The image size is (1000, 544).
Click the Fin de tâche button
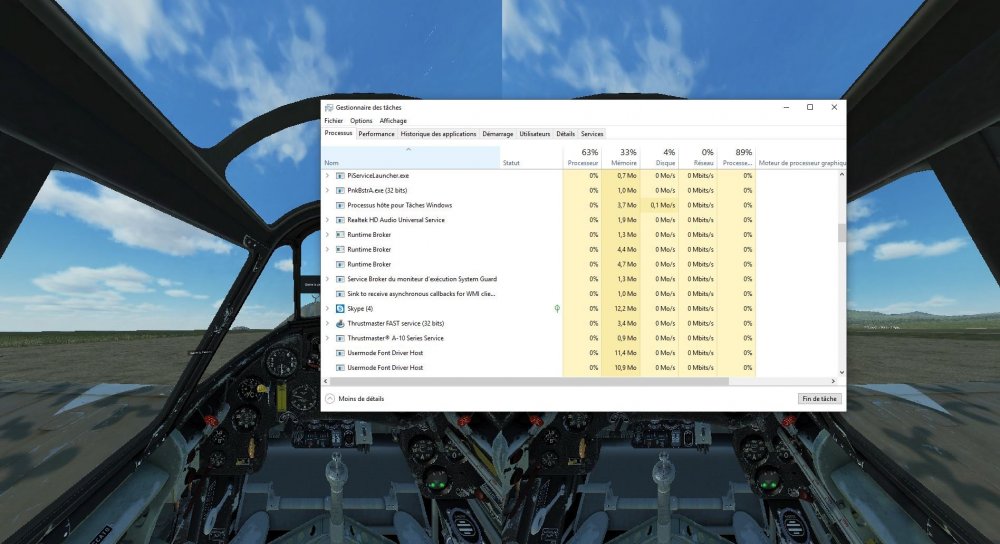point(820,399)
